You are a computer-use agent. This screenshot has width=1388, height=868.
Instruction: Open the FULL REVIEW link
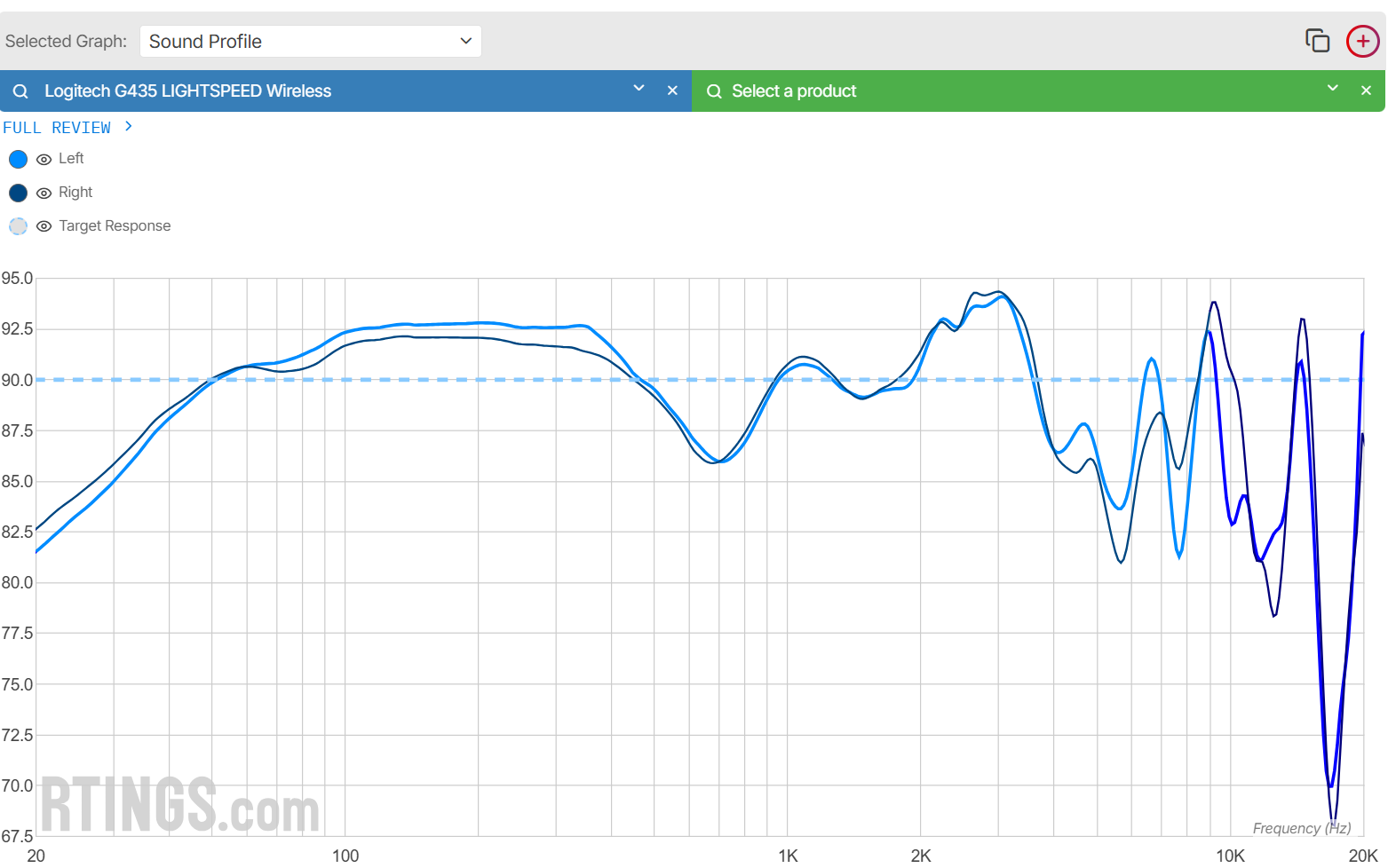coord(57,128)
